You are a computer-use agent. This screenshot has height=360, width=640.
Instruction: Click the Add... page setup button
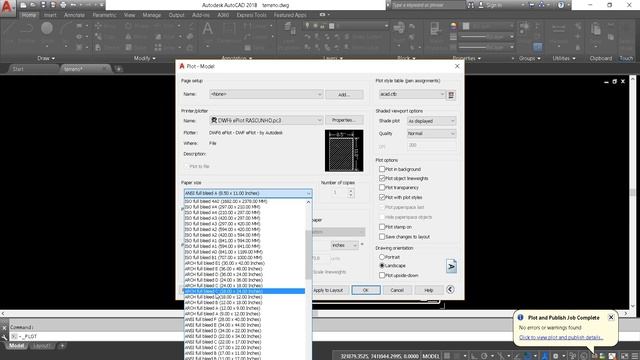(x=344, y=94)
